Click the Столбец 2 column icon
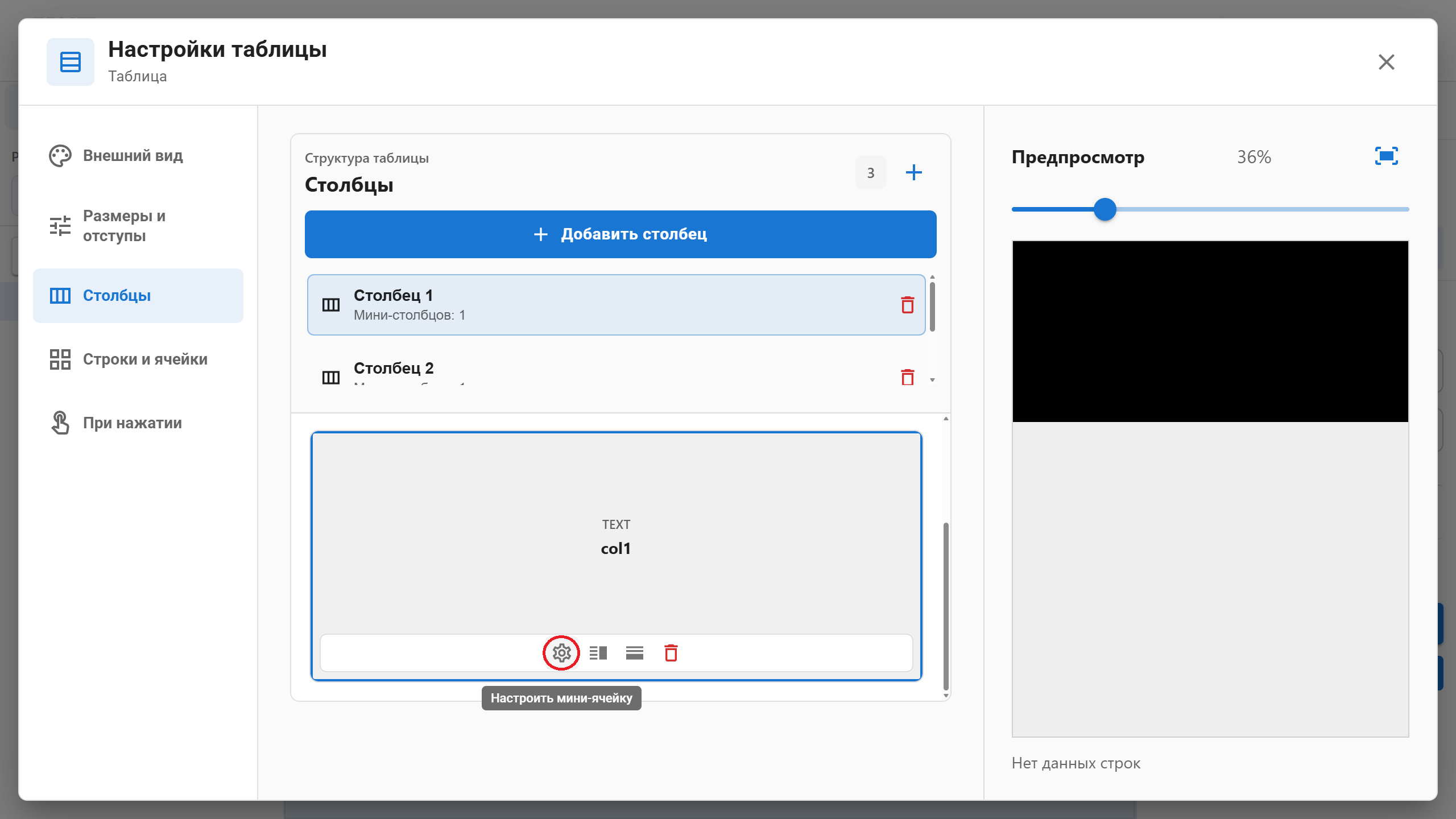This screenshot has height=819, width=1456. pyautogui.click(x=331, y=377)
